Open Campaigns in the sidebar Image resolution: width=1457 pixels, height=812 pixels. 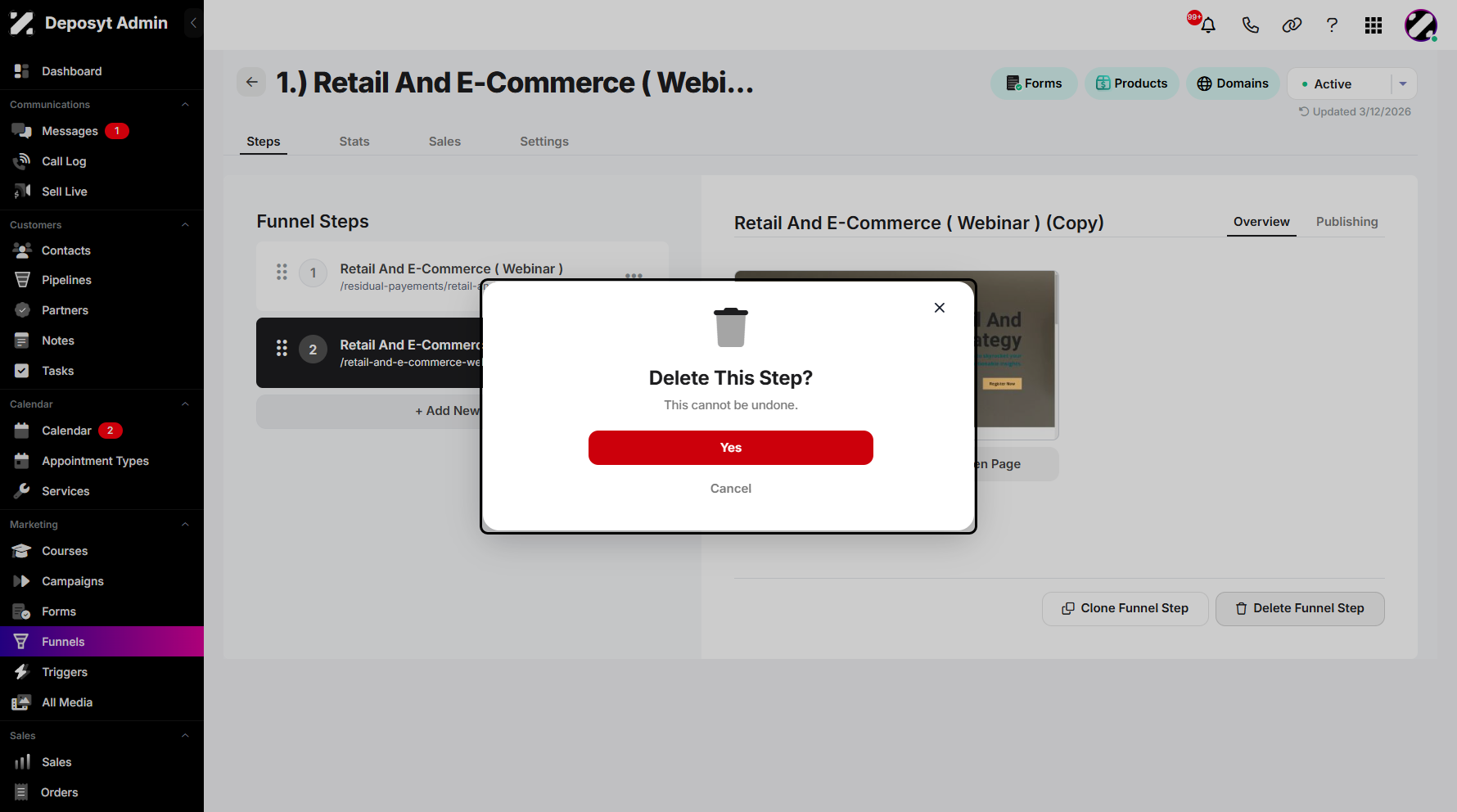(101, 581)
